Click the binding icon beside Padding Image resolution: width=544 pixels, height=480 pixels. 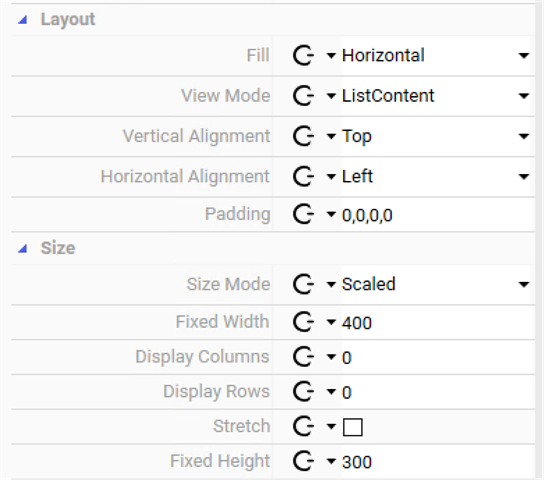click(303, 214)
